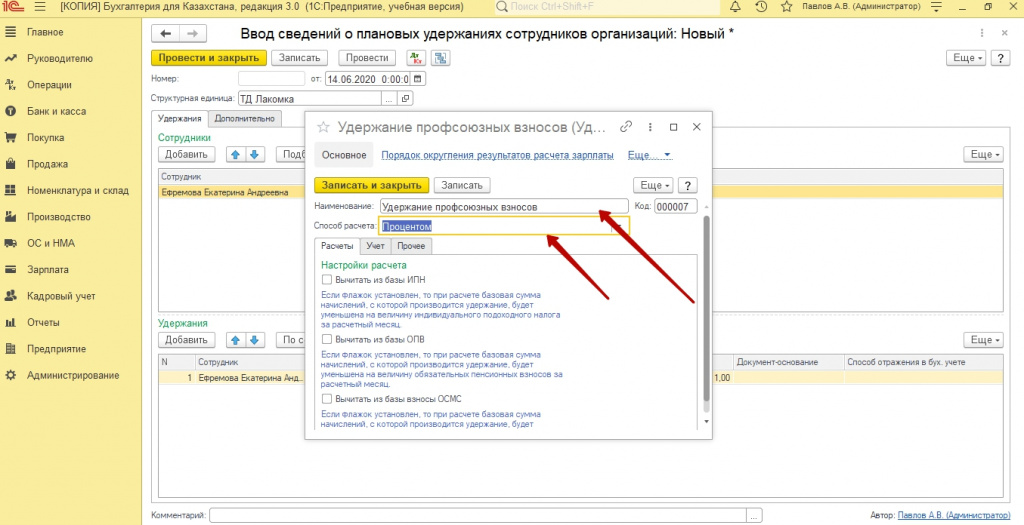
Task: Open dialog's vertical dots menu
Action: pos(650,127)
